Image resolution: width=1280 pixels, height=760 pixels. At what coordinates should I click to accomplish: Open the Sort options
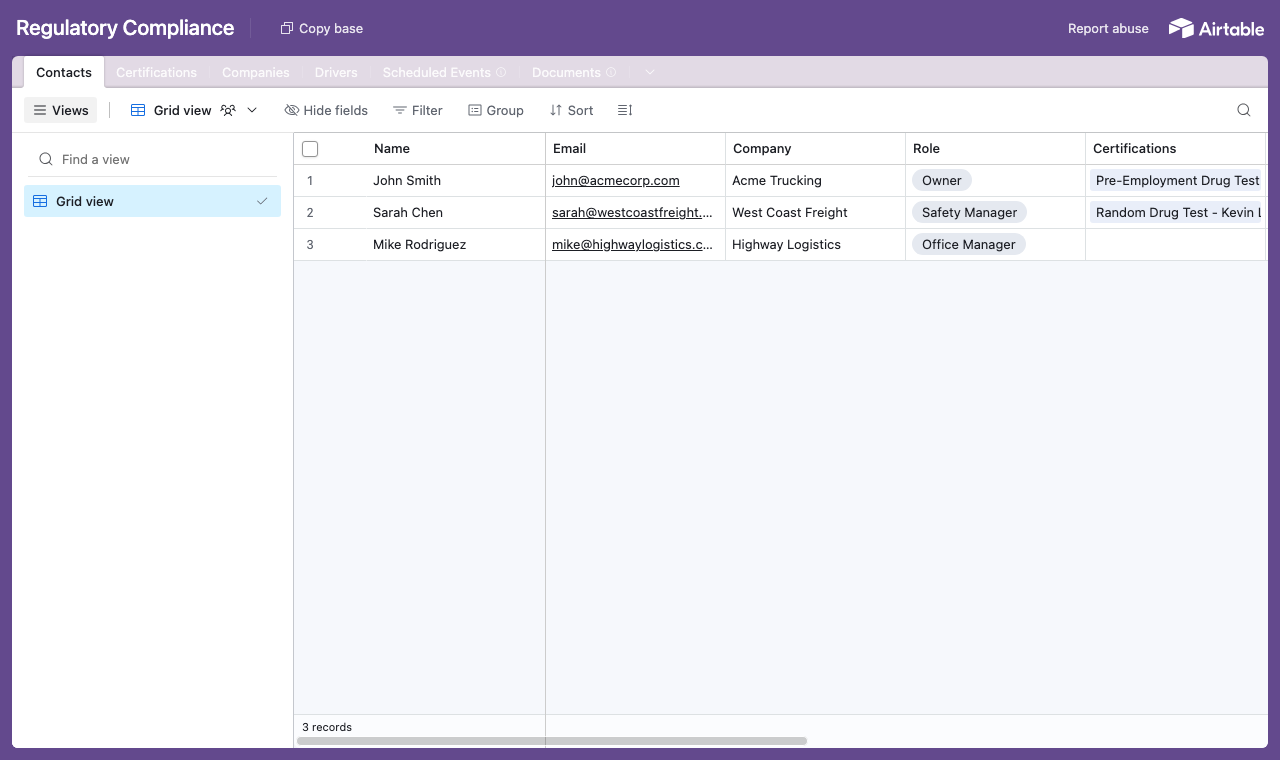(571, 110)
